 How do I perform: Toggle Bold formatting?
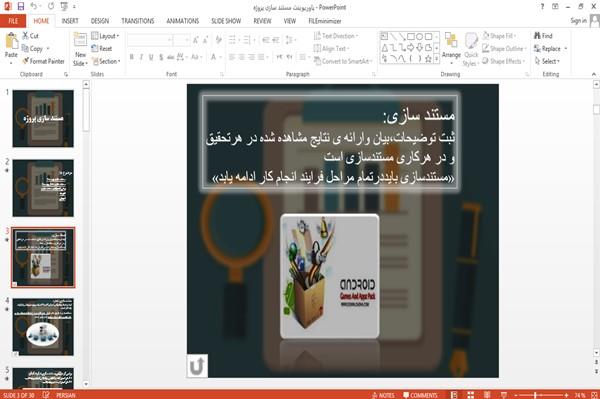coord(132,57)
